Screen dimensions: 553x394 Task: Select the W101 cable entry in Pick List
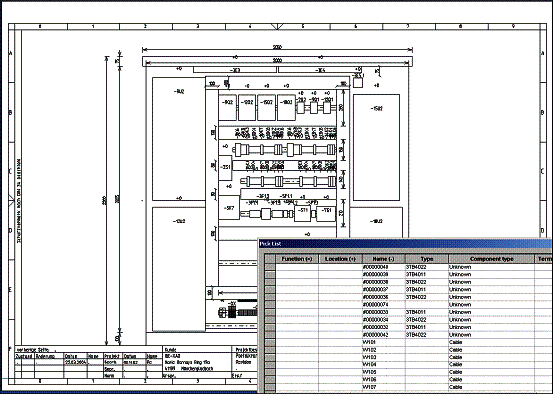(x=383, y=342)
